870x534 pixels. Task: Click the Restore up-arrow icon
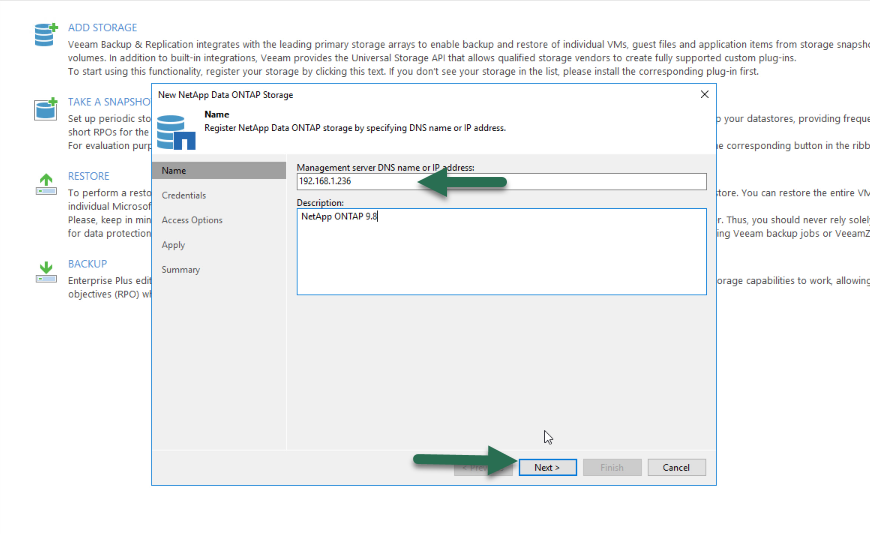coord(46,184)
